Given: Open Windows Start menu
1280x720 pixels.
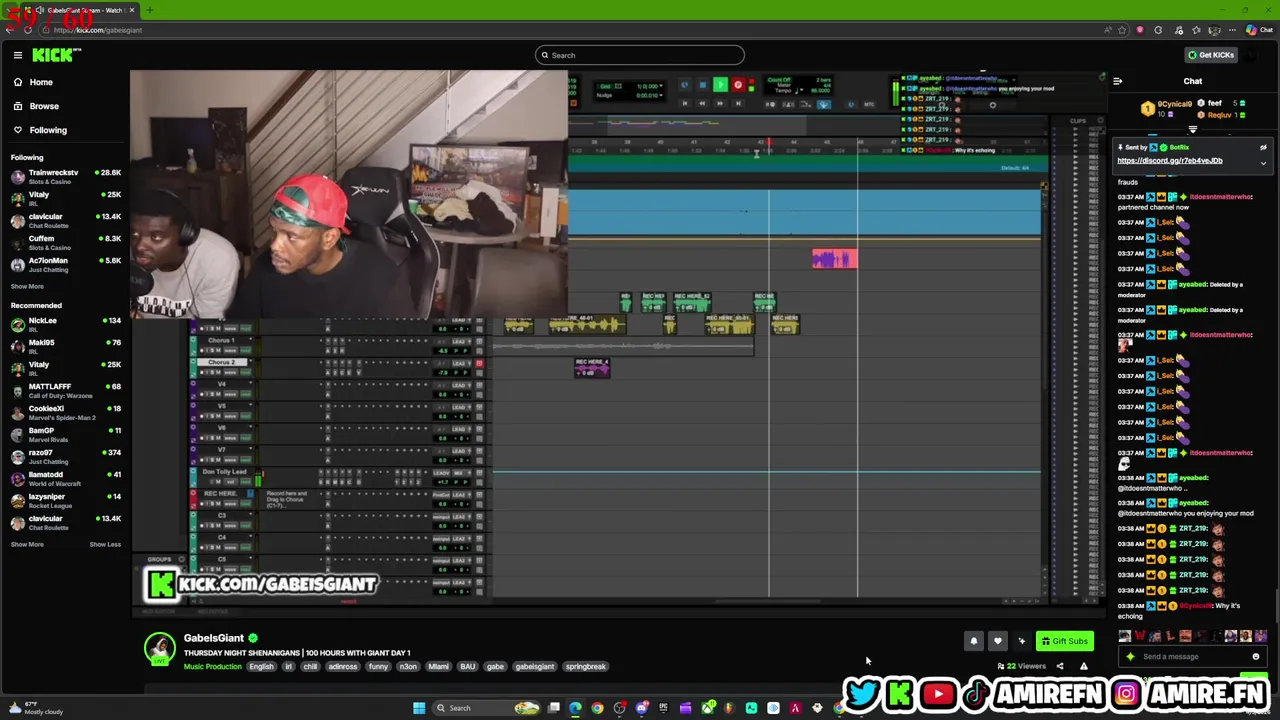Looking at the screenshot, I should tap(419, 708).
